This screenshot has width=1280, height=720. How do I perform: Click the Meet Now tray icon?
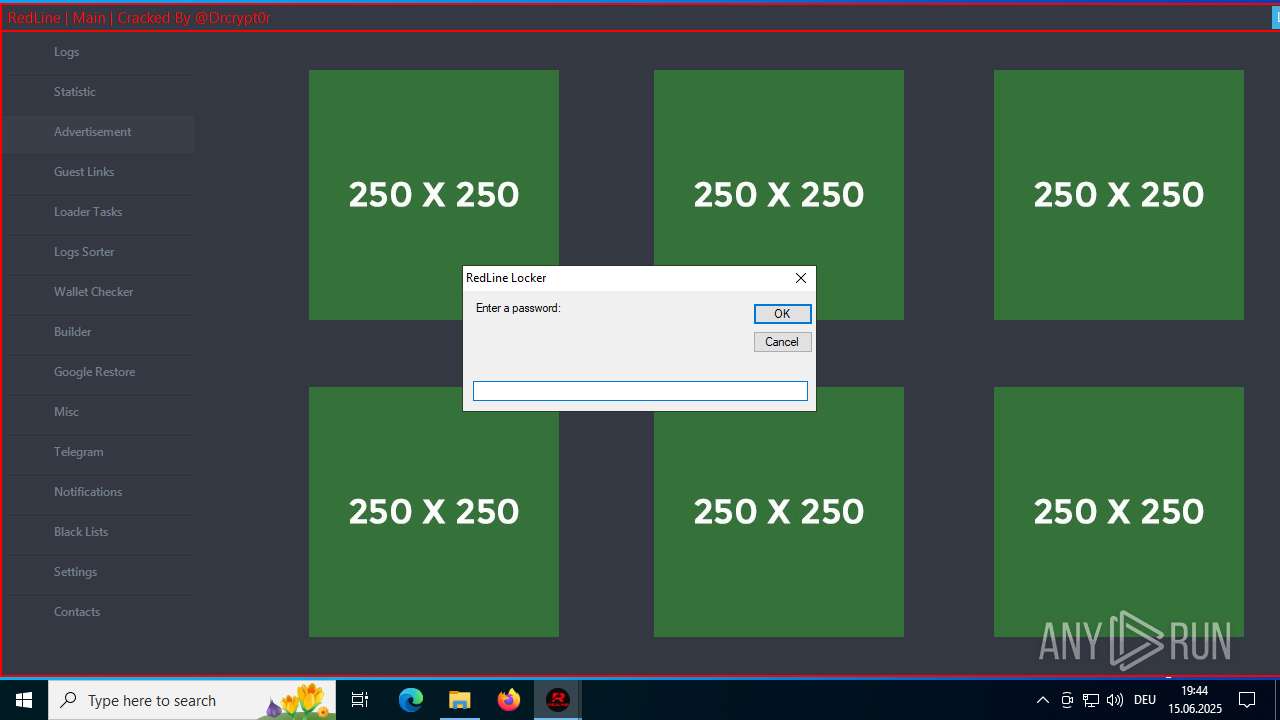point(1067,700)
